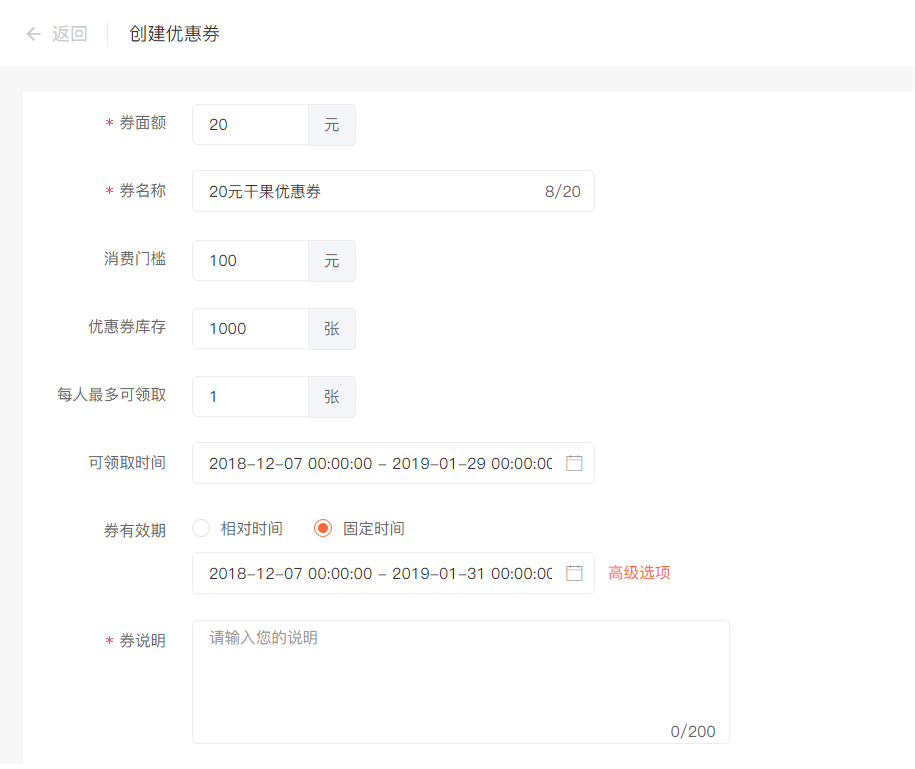The height and width of the screenshot is (769, 915).
Task: Click the 返回 text link
Action: pos(69,34)
